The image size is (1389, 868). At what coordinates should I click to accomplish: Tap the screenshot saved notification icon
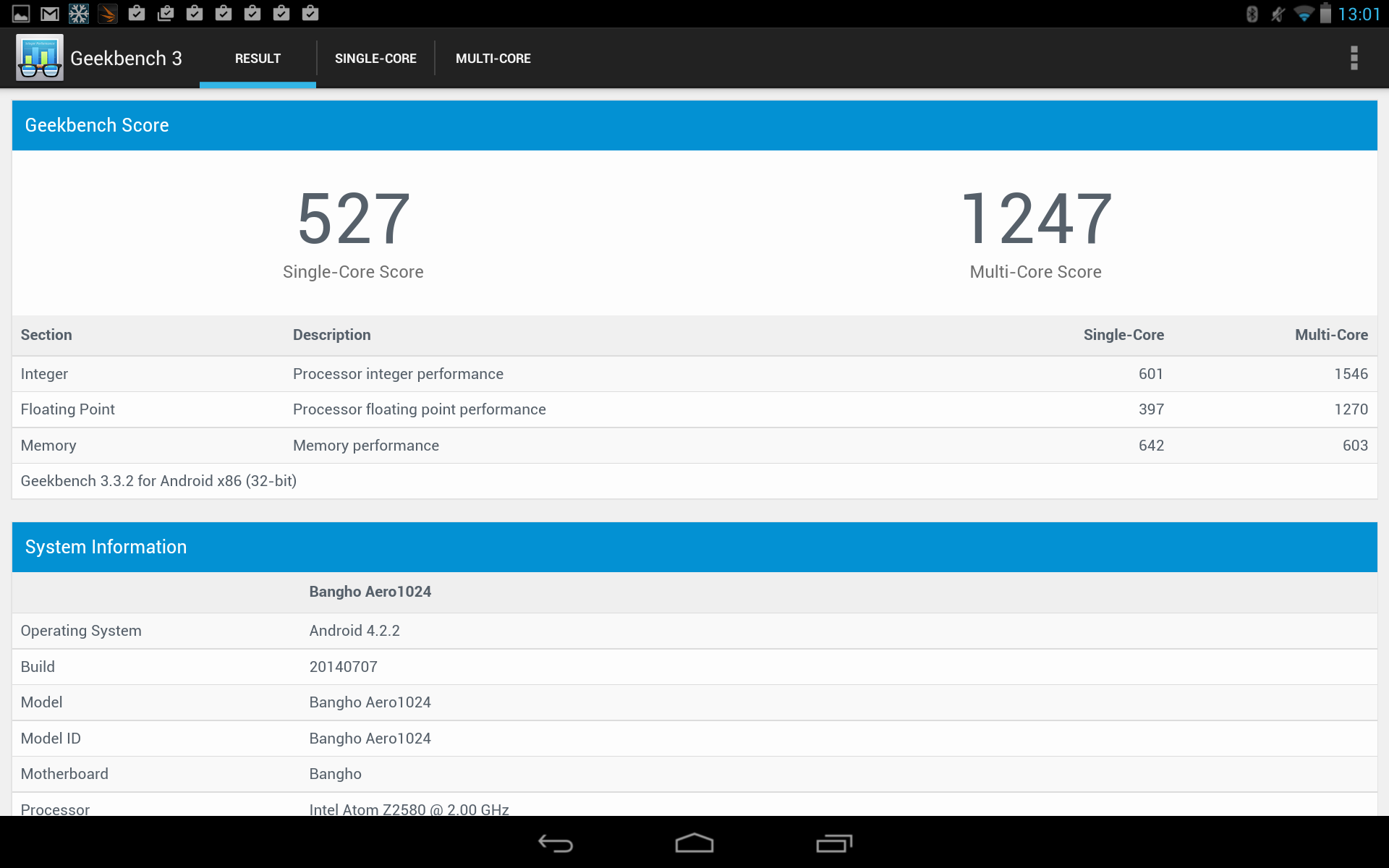21,14
